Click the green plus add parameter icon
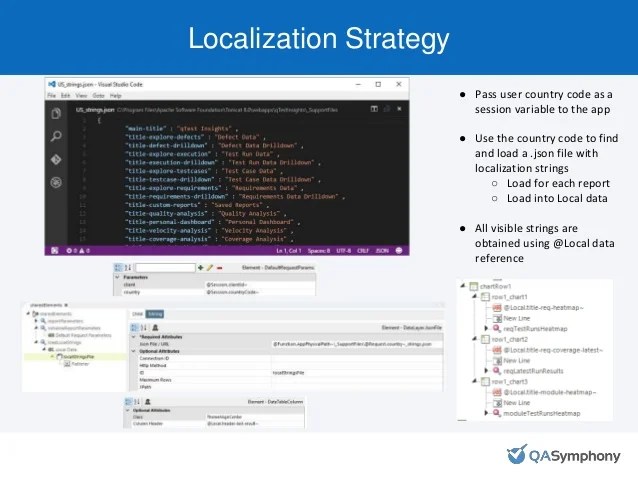This screenshot has height=479, width=638. point(201,268)
